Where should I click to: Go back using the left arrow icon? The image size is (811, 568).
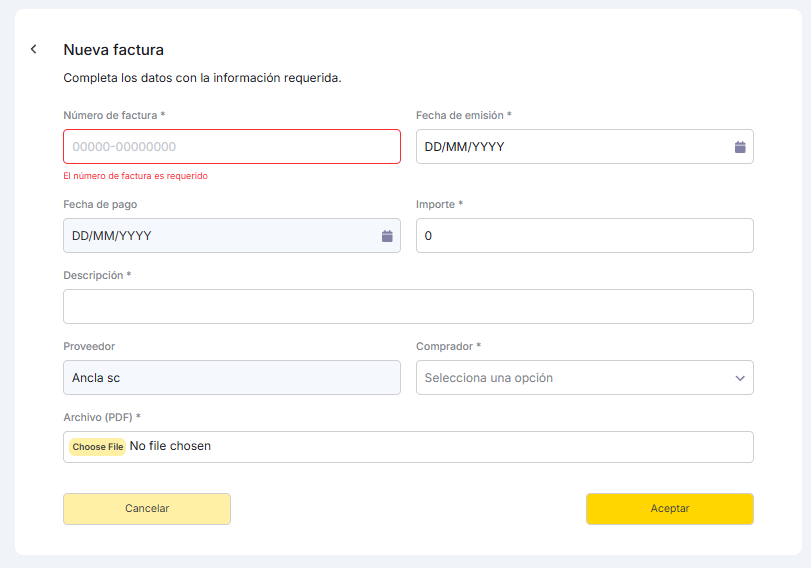(33, 49)
